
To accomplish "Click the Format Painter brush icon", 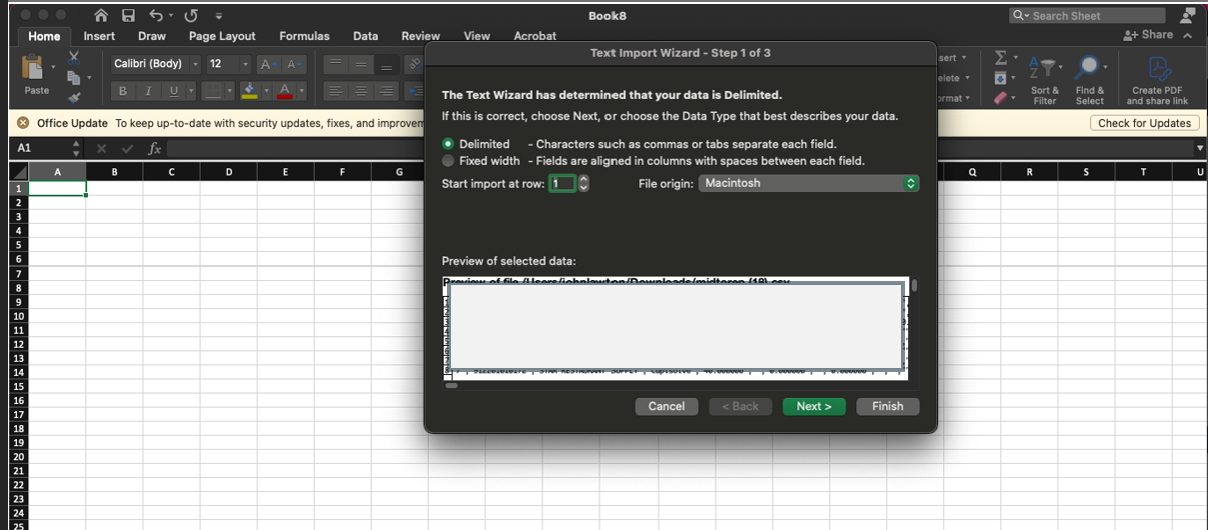I will click(x=74, y=98).
